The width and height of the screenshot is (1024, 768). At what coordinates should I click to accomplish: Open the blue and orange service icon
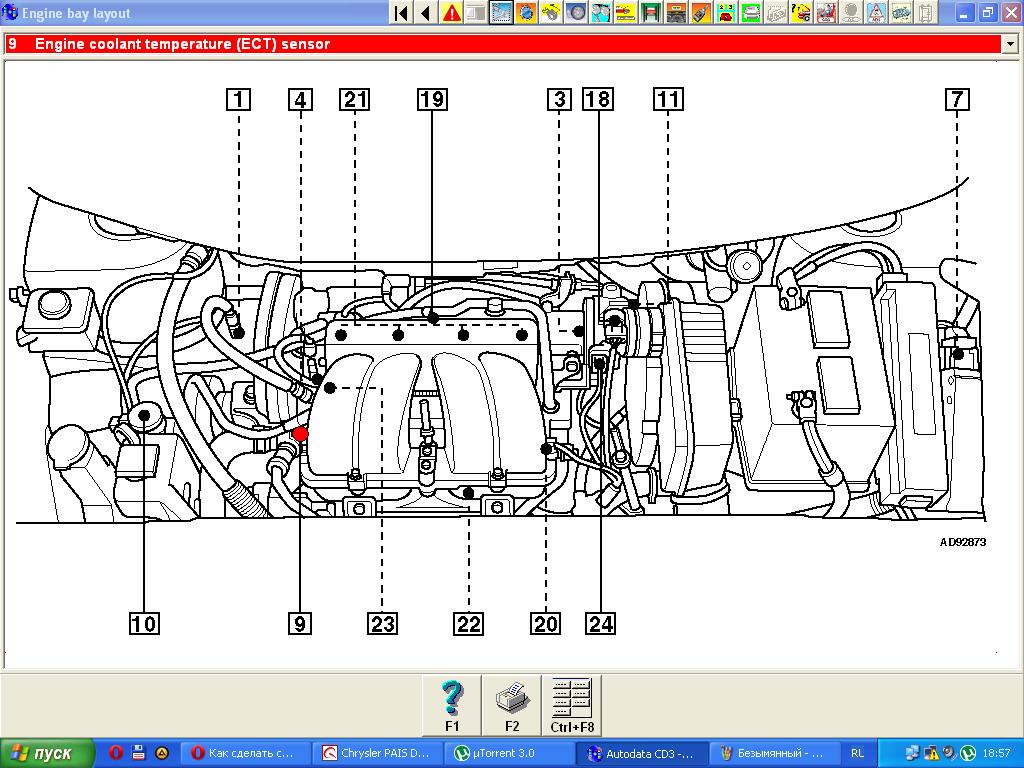pyautogui.click(x=526, y=12)
